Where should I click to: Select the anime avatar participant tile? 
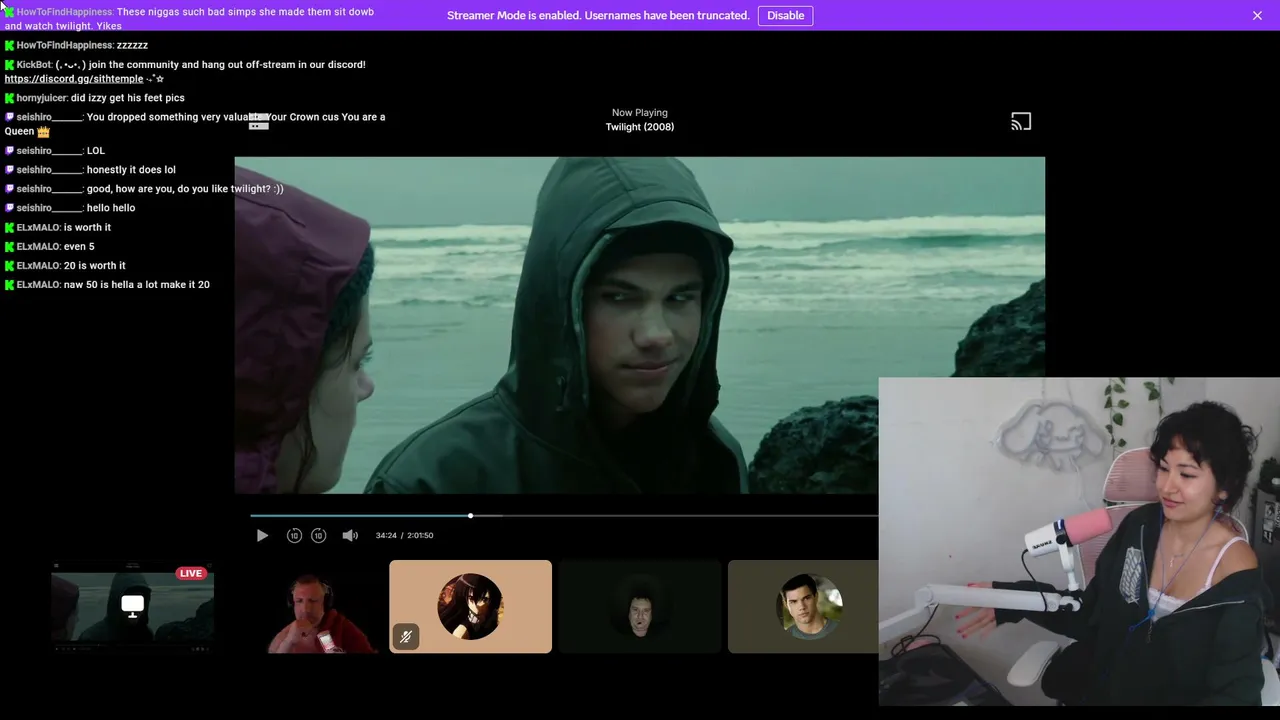(470, 607)
